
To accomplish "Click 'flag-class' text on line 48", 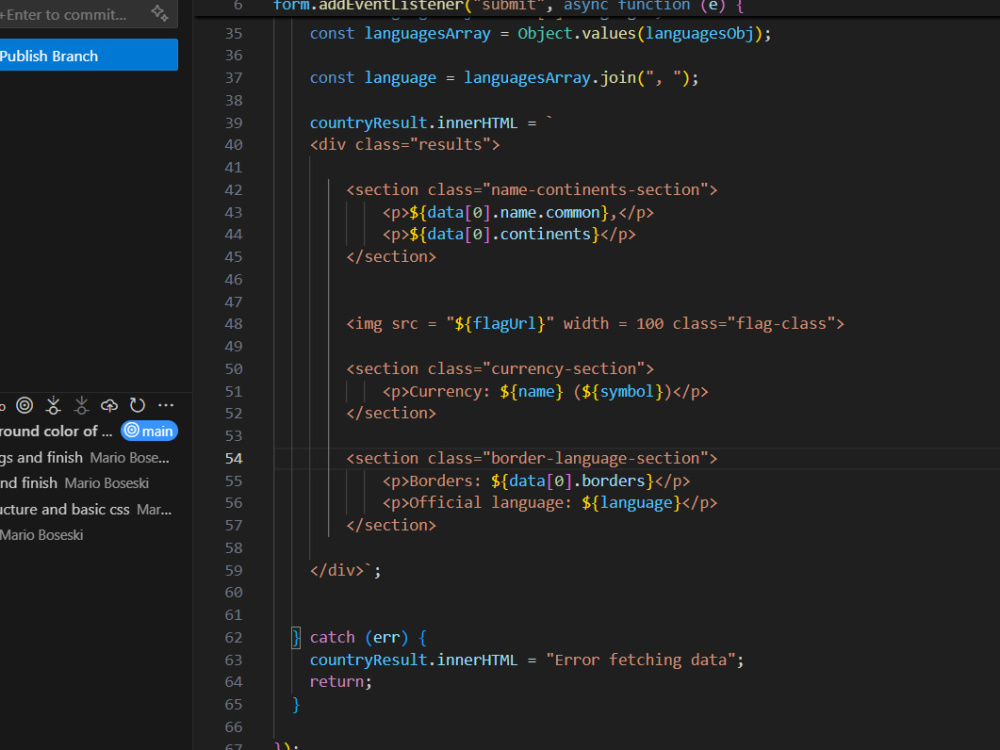I will [x=781, y=324].
